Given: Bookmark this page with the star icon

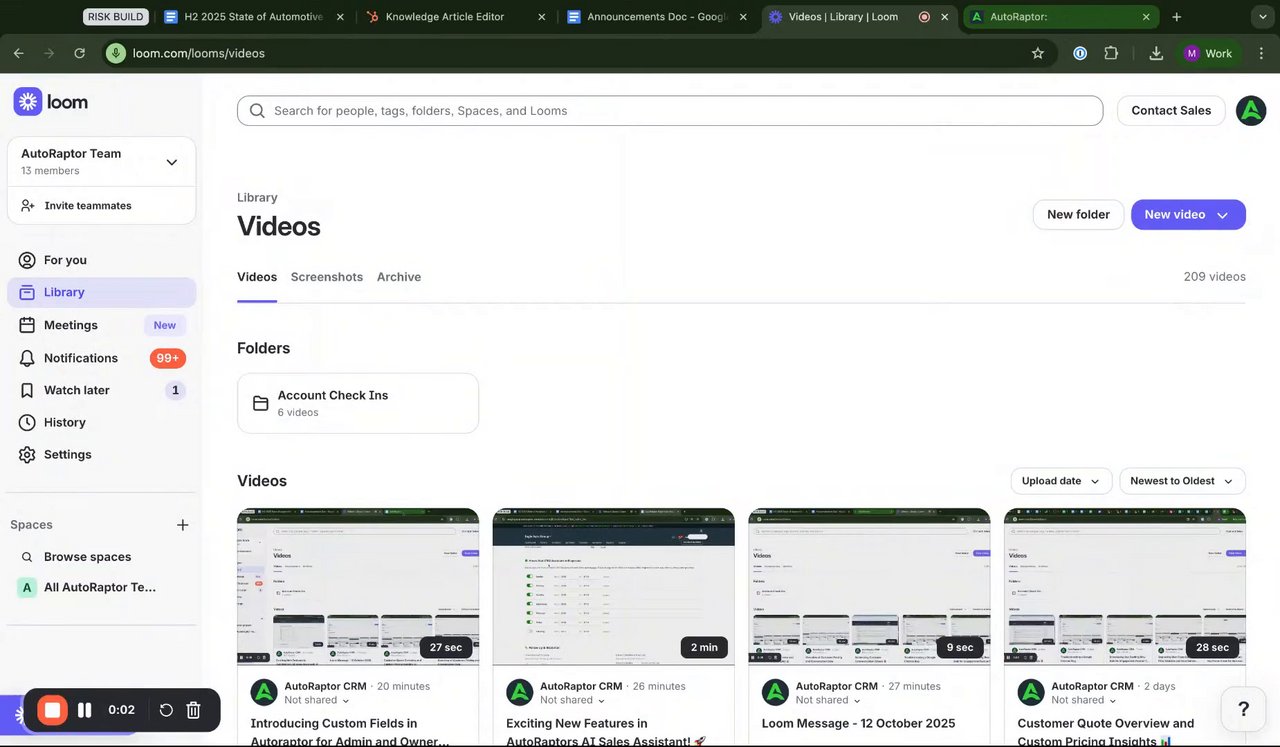Looking at the screenshot, I should (1038, 53).
